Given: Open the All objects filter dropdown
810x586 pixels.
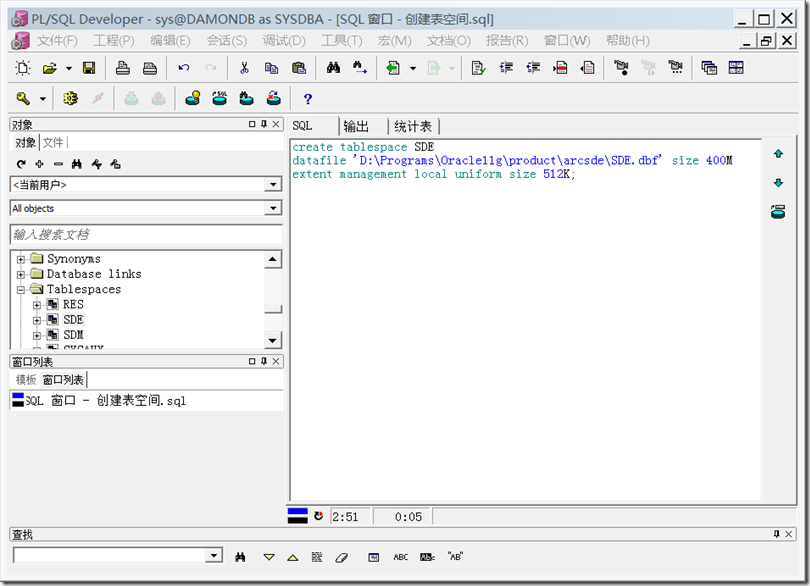Looking at the screenshot, I should [x=272, y=208].
